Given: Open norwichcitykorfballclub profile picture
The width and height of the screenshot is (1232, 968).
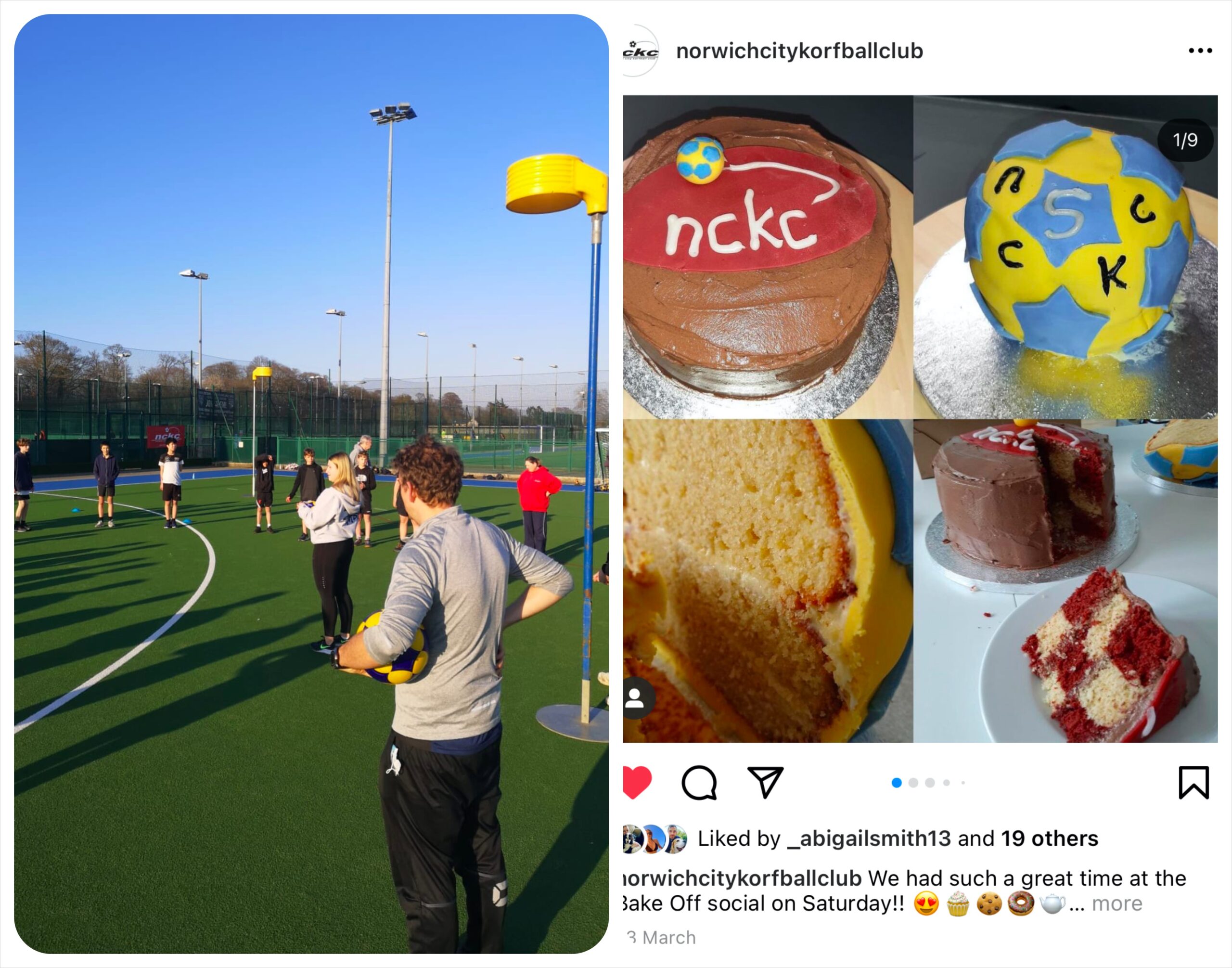Looking at the screenshot, I should (x=641, y=51).
